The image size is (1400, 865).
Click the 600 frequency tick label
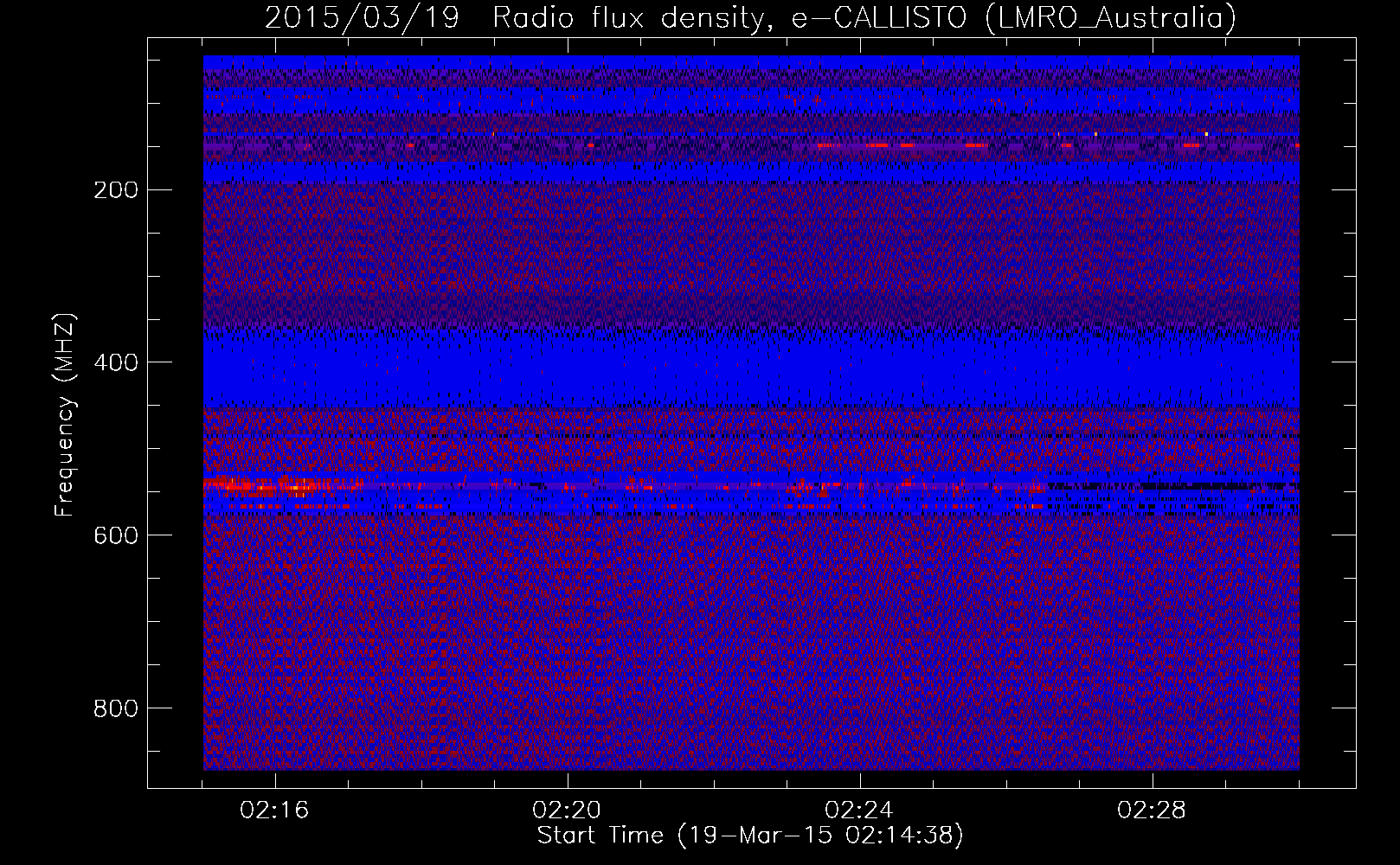coord(115,535)
